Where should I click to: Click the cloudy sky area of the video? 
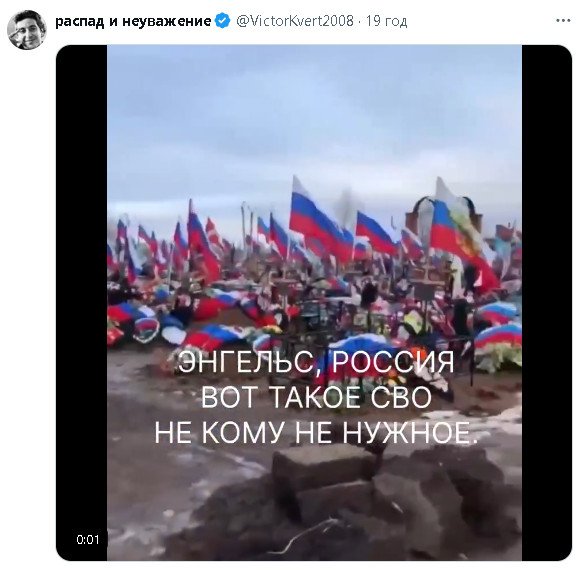click(x=314, y=122)
